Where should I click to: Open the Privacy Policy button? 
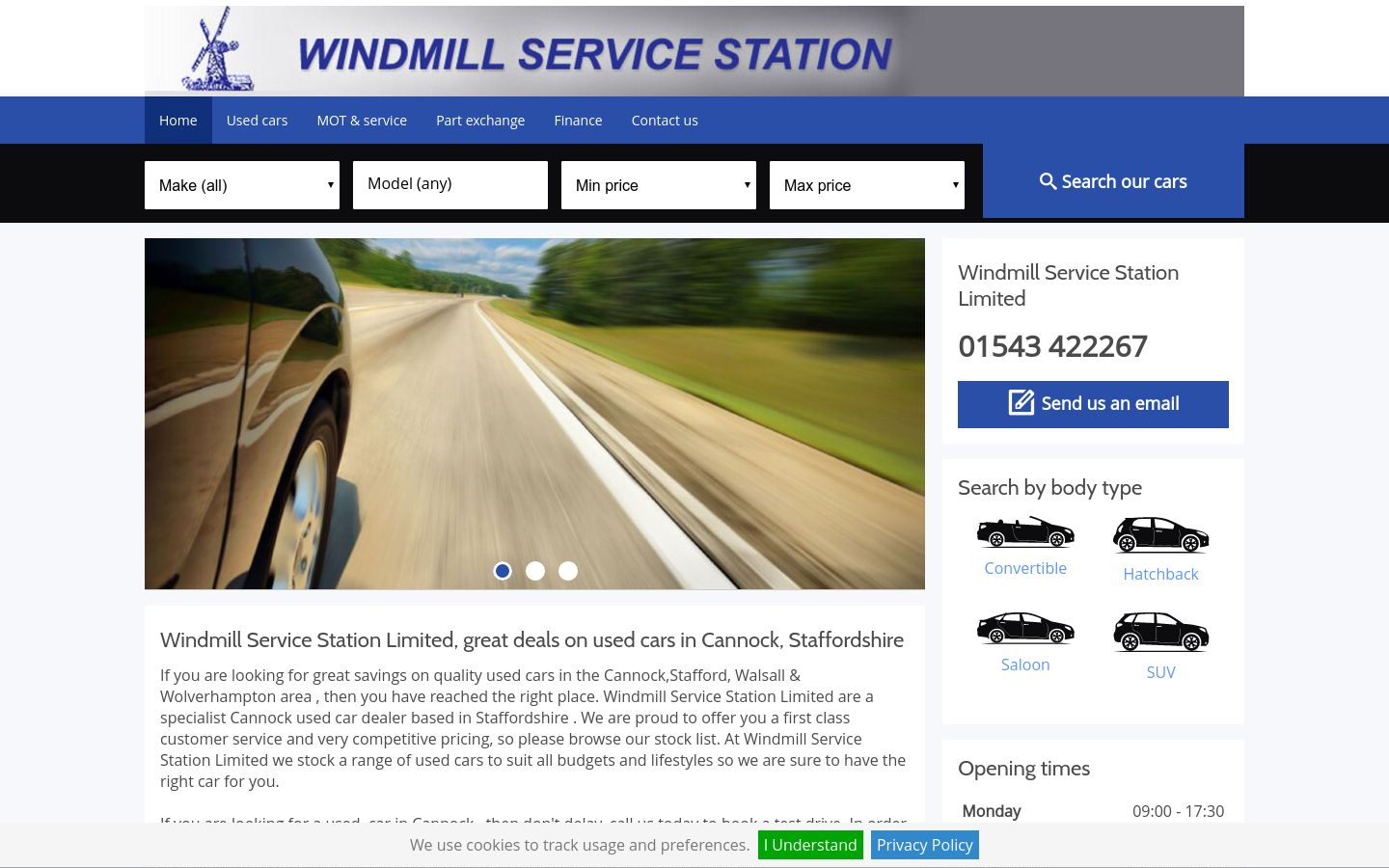tap(925, 845)
